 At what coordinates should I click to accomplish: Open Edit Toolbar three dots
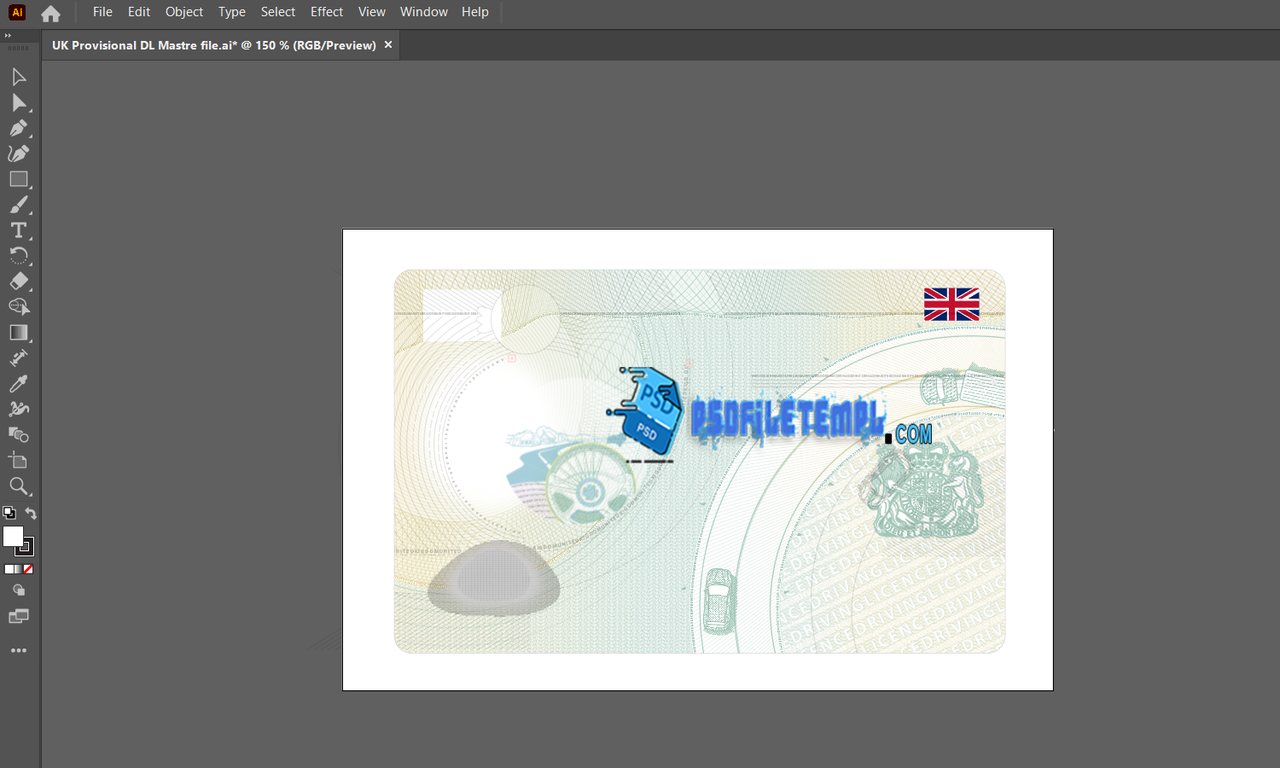point(18,651)
